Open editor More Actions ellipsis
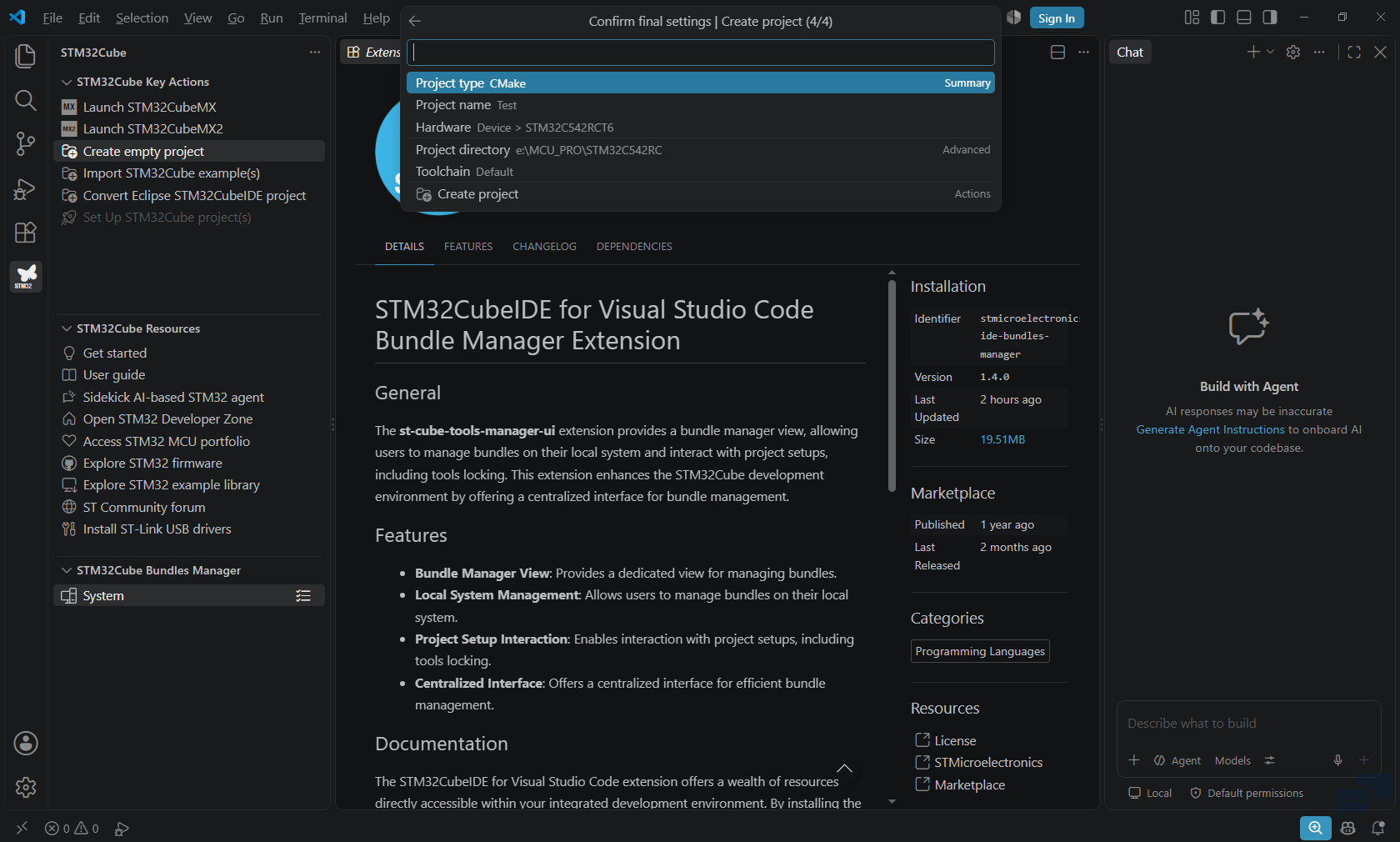This screenshot has height=842, width=1400. (1083, 52)
